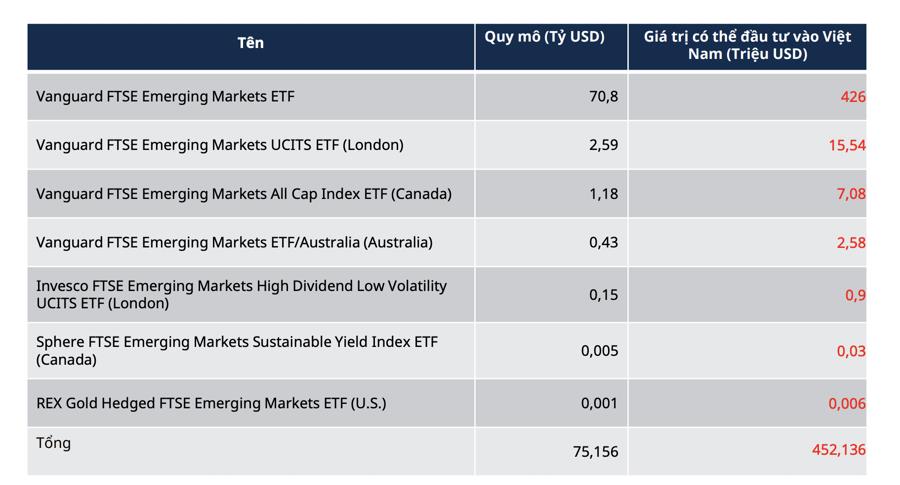The width and height of the screenshot is (900, 485).
Task: Click the red 7,08 investment value
Action: [x=851, y=194]
